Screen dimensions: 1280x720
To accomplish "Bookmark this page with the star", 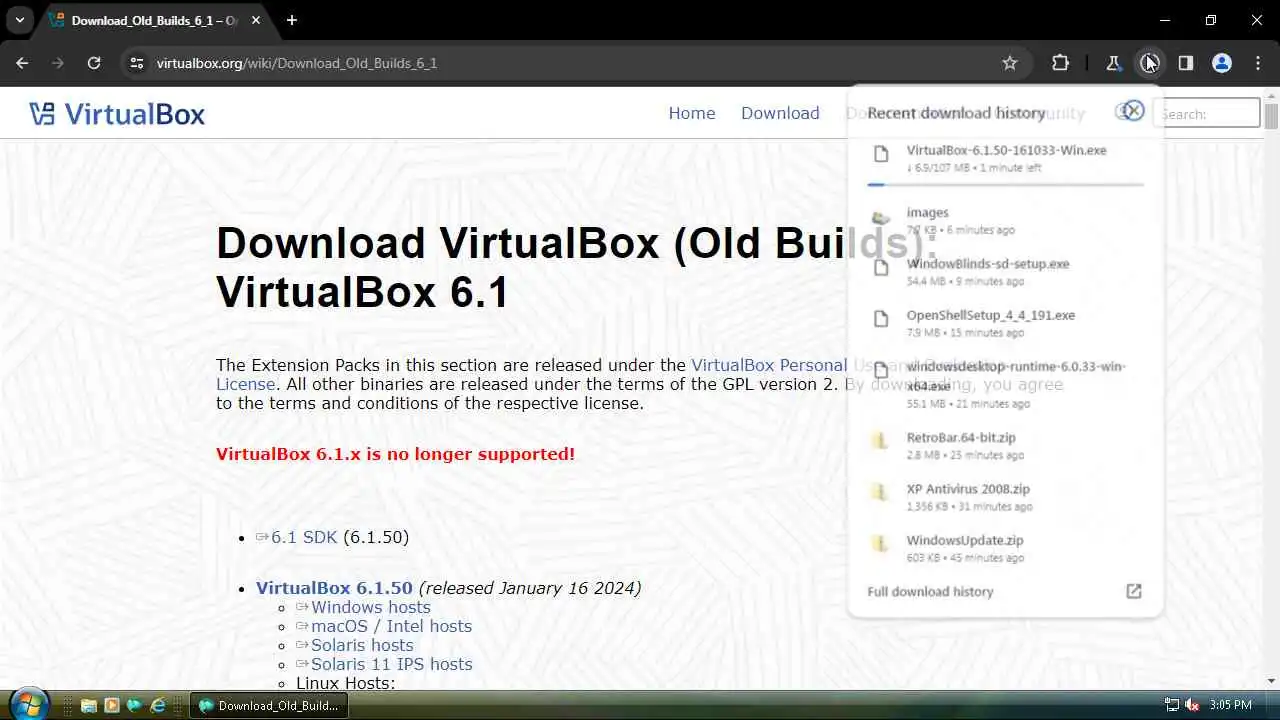I will pyautogui.click(x=1010, y=63).
